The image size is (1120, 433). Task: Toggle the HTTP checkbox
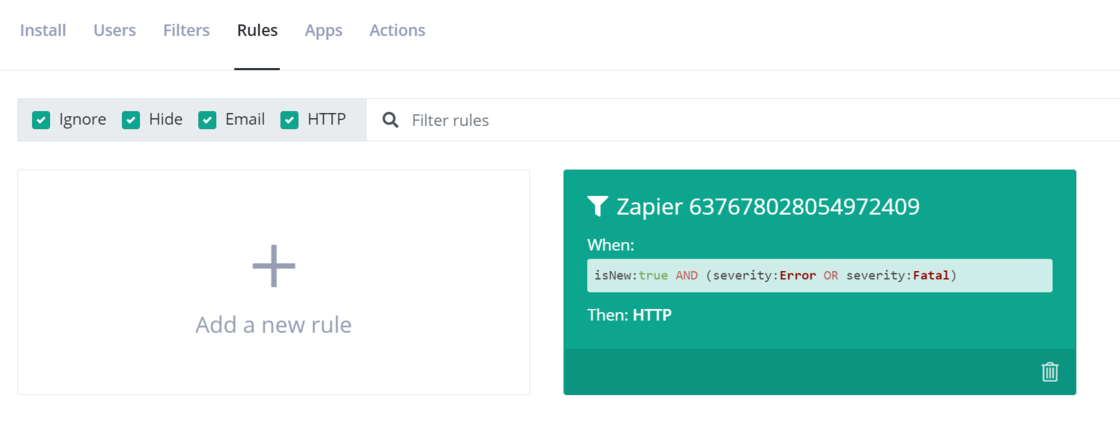[x=289, y=120]
